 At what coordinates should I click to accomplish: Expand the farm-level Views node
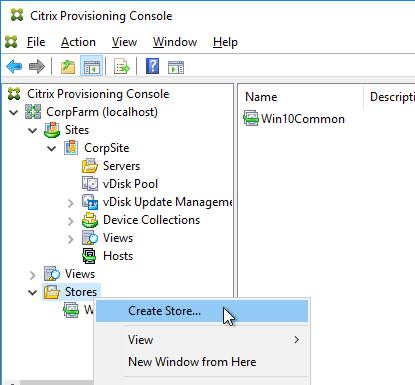[32, 275]
